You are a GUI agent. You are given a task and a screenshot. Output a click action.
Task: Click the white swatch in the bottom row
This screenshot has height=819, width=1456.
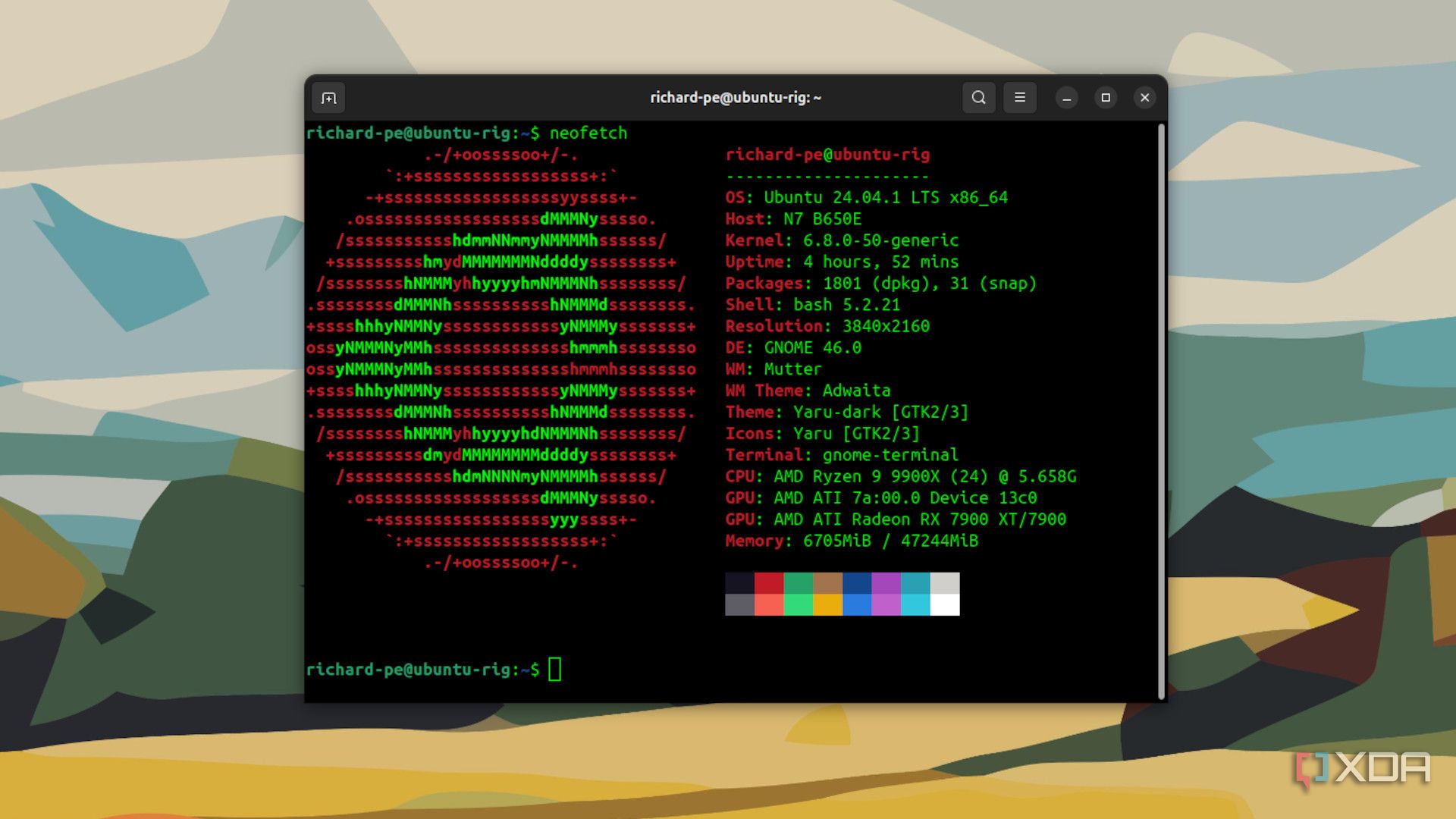tap(945, 605)
